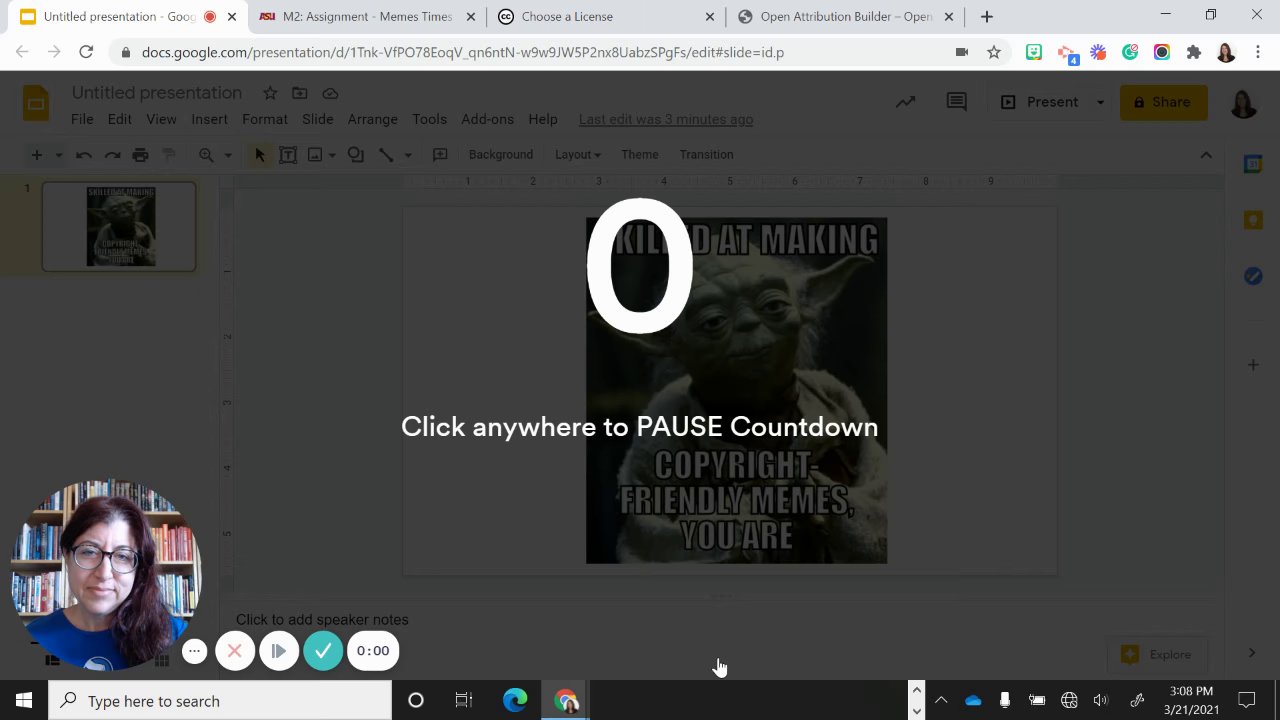Open comment history icon

click(957, 102)
